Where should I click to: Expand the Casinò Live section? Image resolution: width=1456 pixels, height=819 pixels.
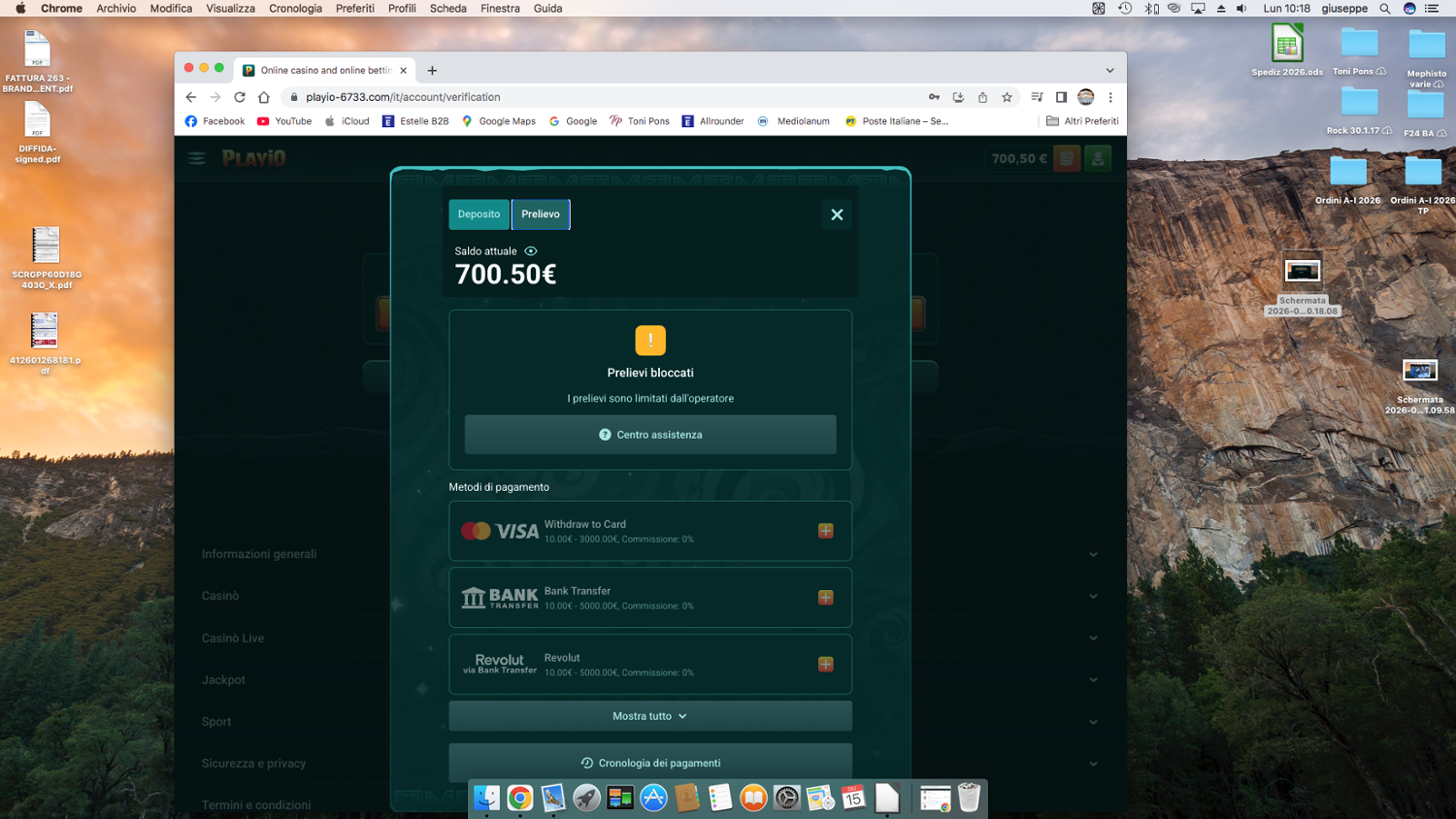[650, 639]
